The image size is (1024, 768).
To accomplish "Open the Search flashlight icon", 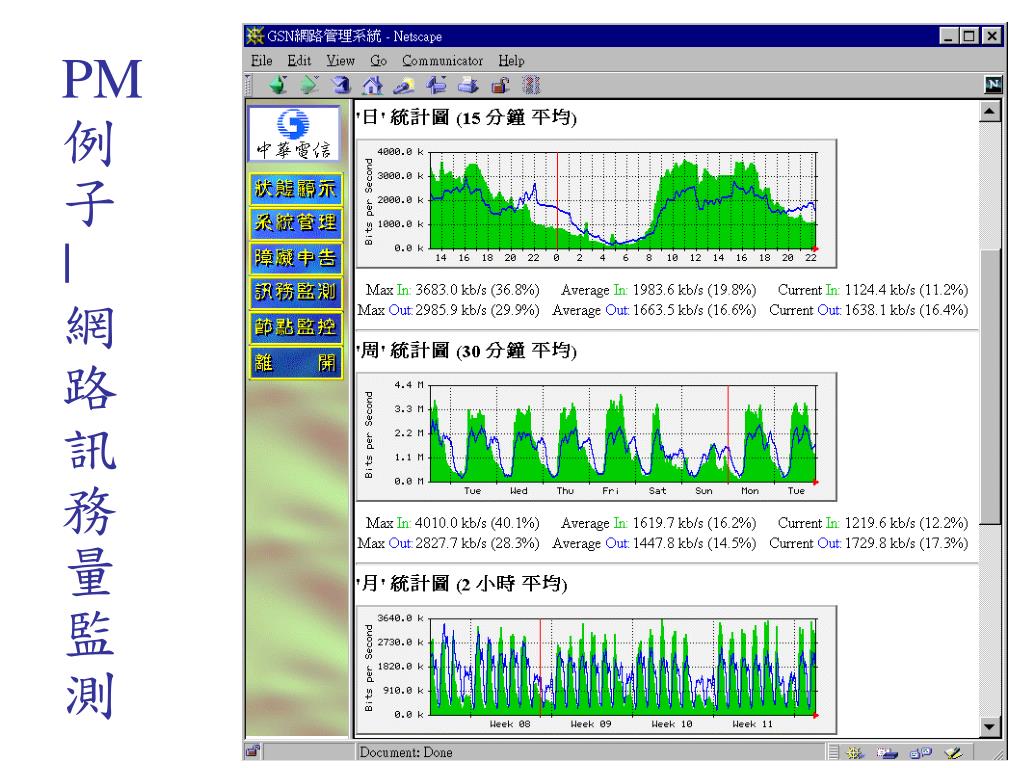I will [404, 85].
